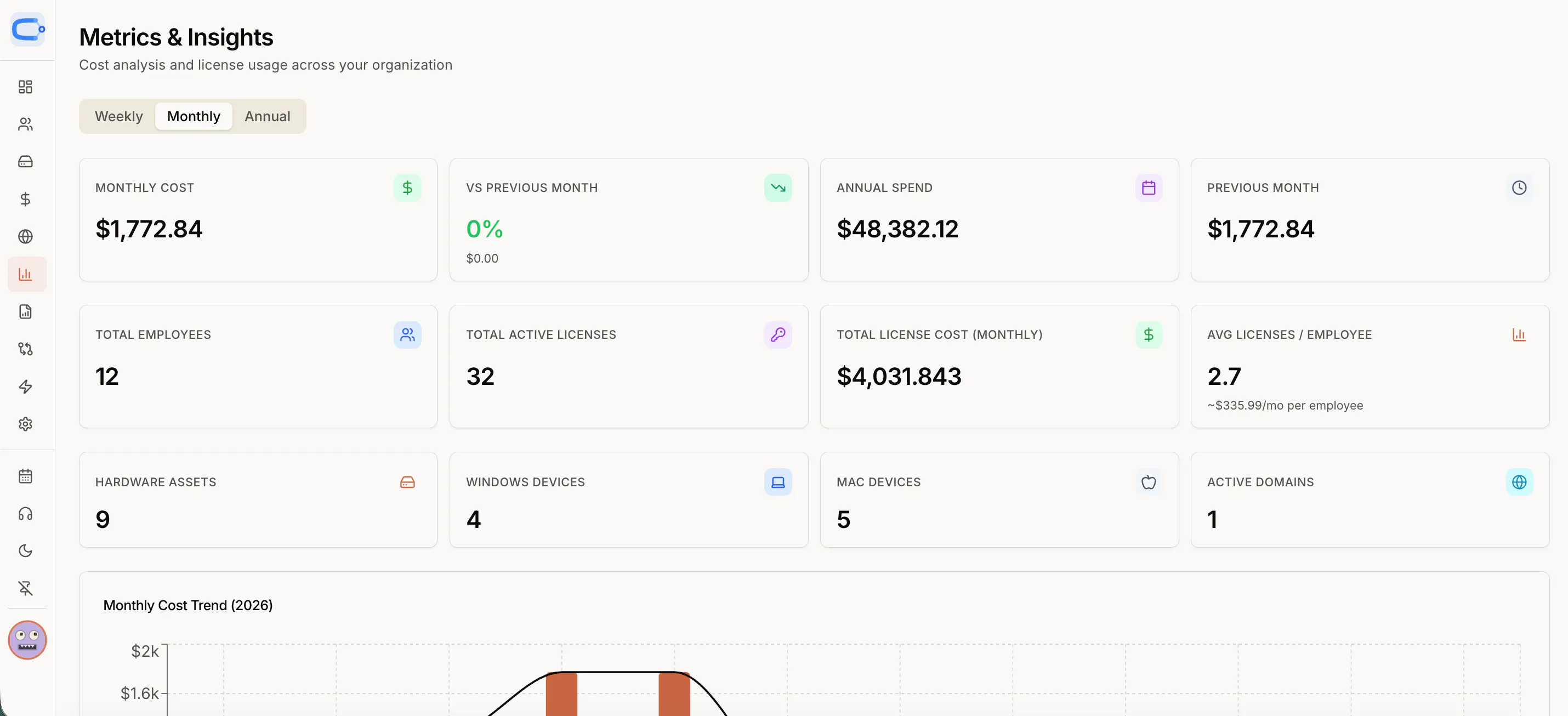Click the key icon on Total Active Licenses
Viewport: 1568px width, 716px height.
coord(778,335)
